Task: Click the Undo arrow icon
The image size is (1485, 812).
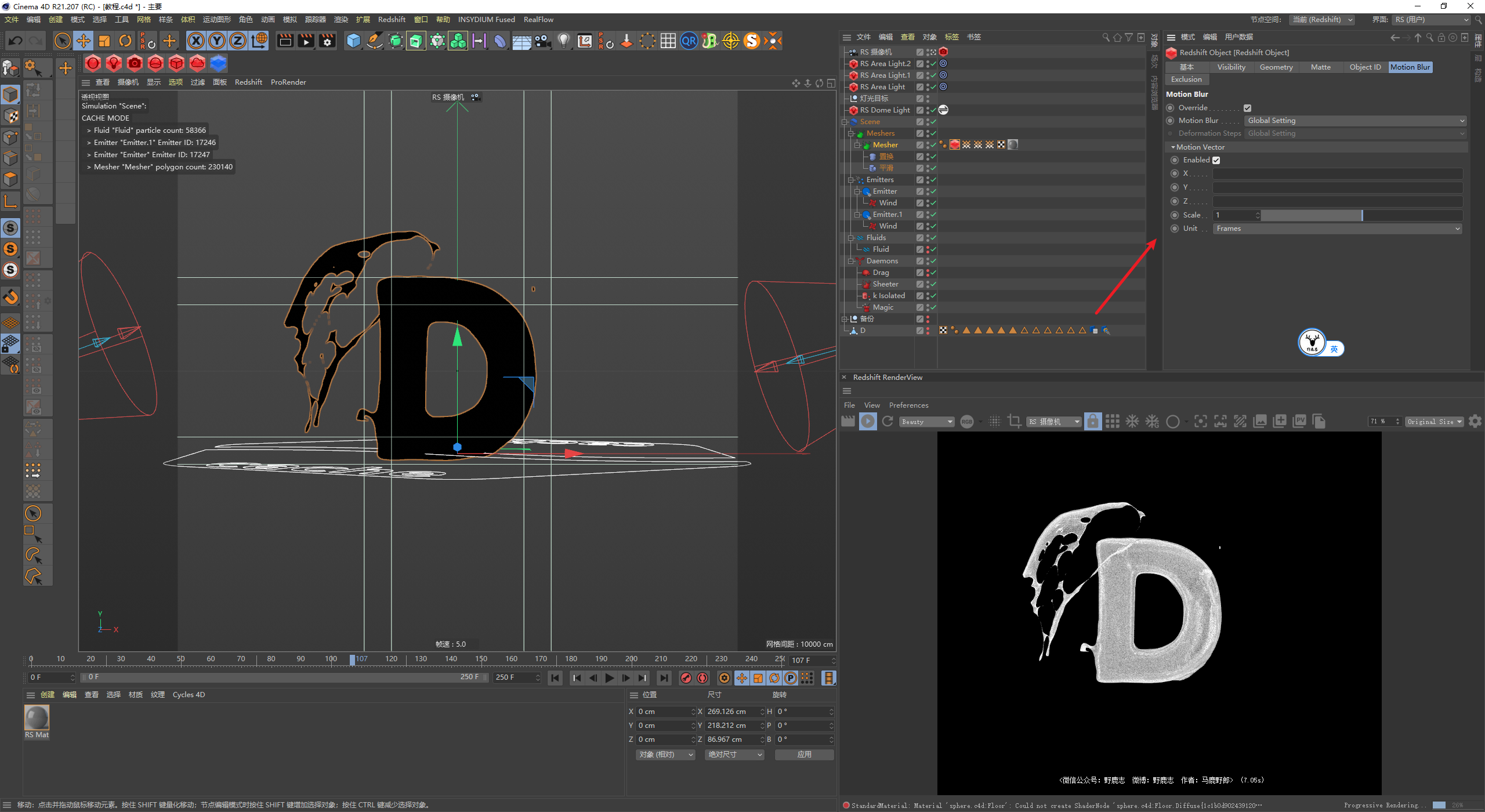Action: (16, 41)
